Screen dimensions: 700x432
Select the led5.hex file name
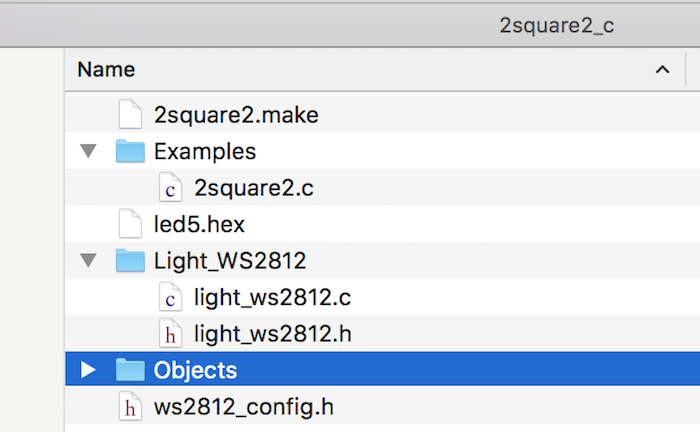coord(199,224)
